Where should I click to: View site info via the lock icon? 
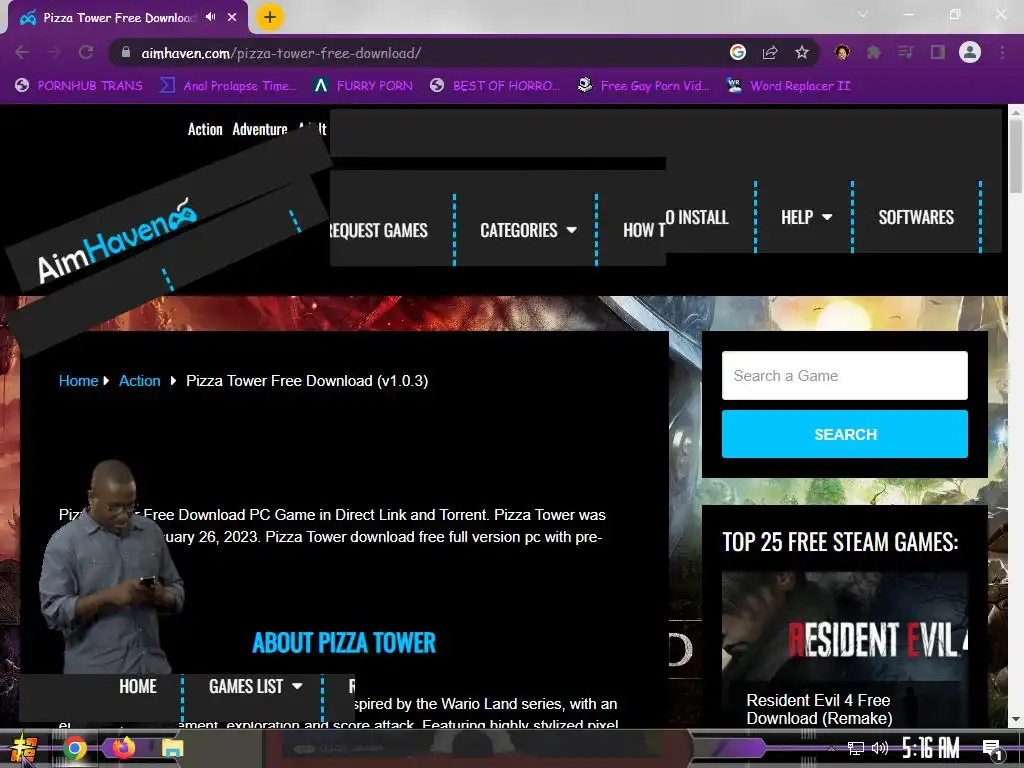pyautogui.click(x=126, y=53)
